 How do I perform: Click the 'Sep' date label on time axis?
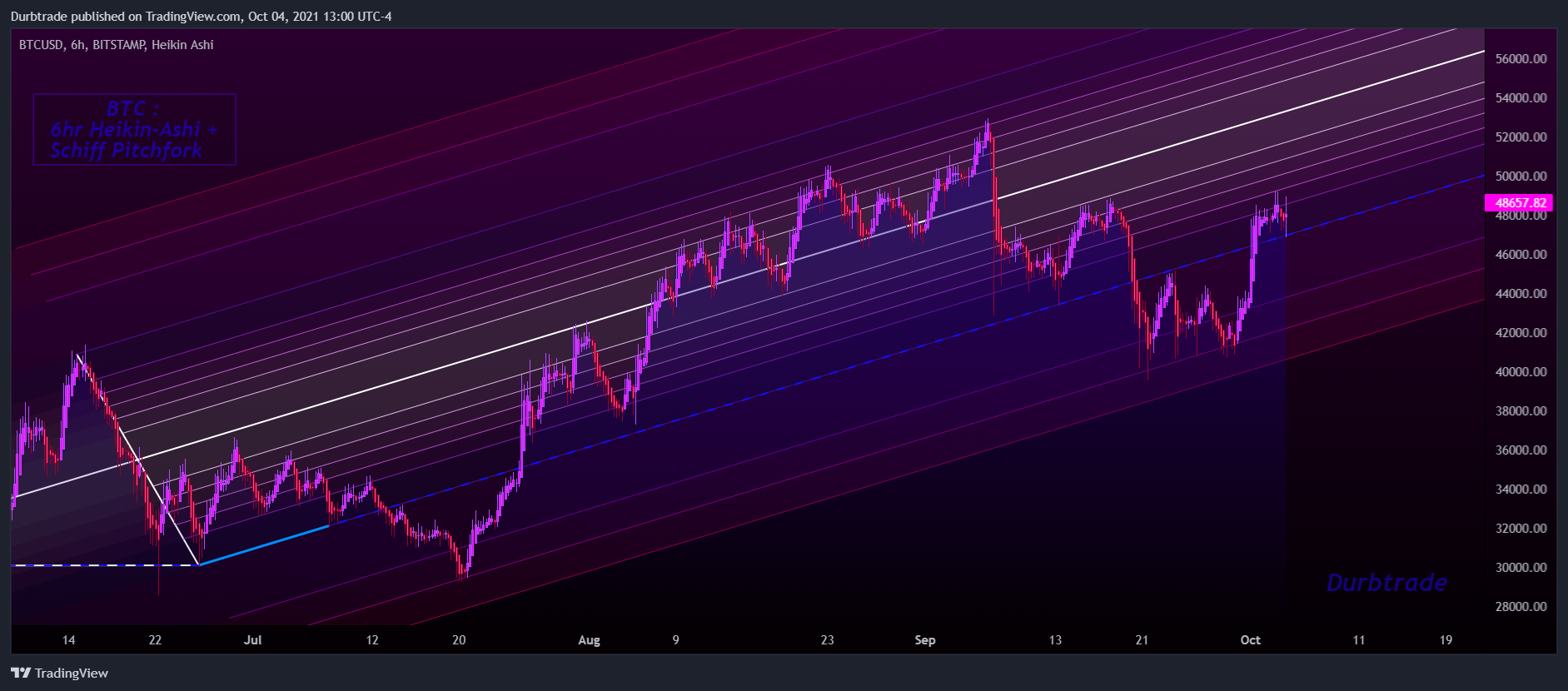pyautogui.click(x=925, y=640)
